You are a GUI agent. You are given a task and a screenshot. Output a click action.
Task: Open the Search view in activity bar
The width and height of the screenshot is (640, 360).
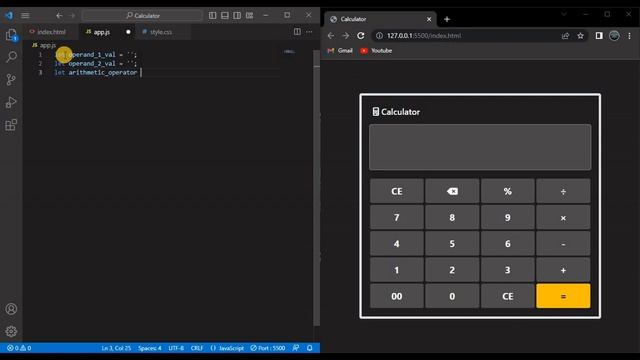pos(11,57)
